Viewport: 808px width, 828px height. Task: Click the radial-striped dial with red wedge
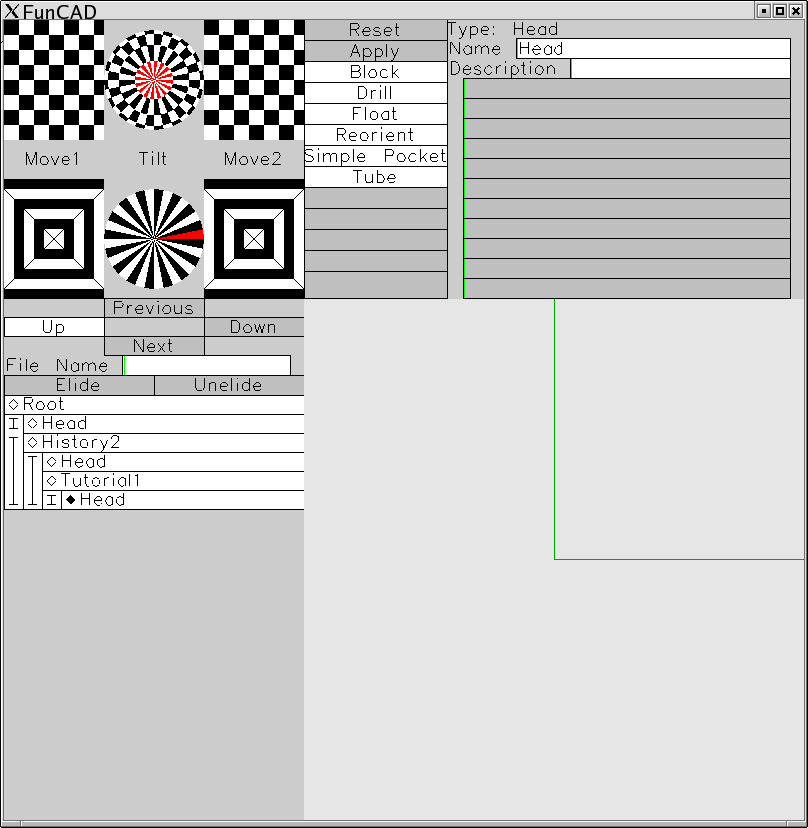[x=154, y=239]
